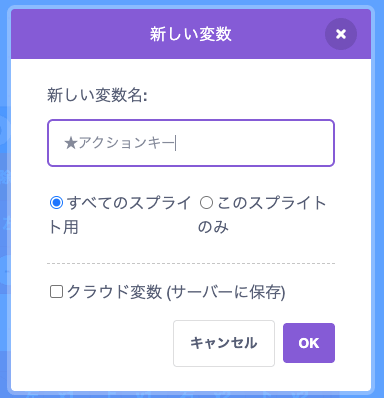
Task: Click the キャンセル button
Action: 224,343
